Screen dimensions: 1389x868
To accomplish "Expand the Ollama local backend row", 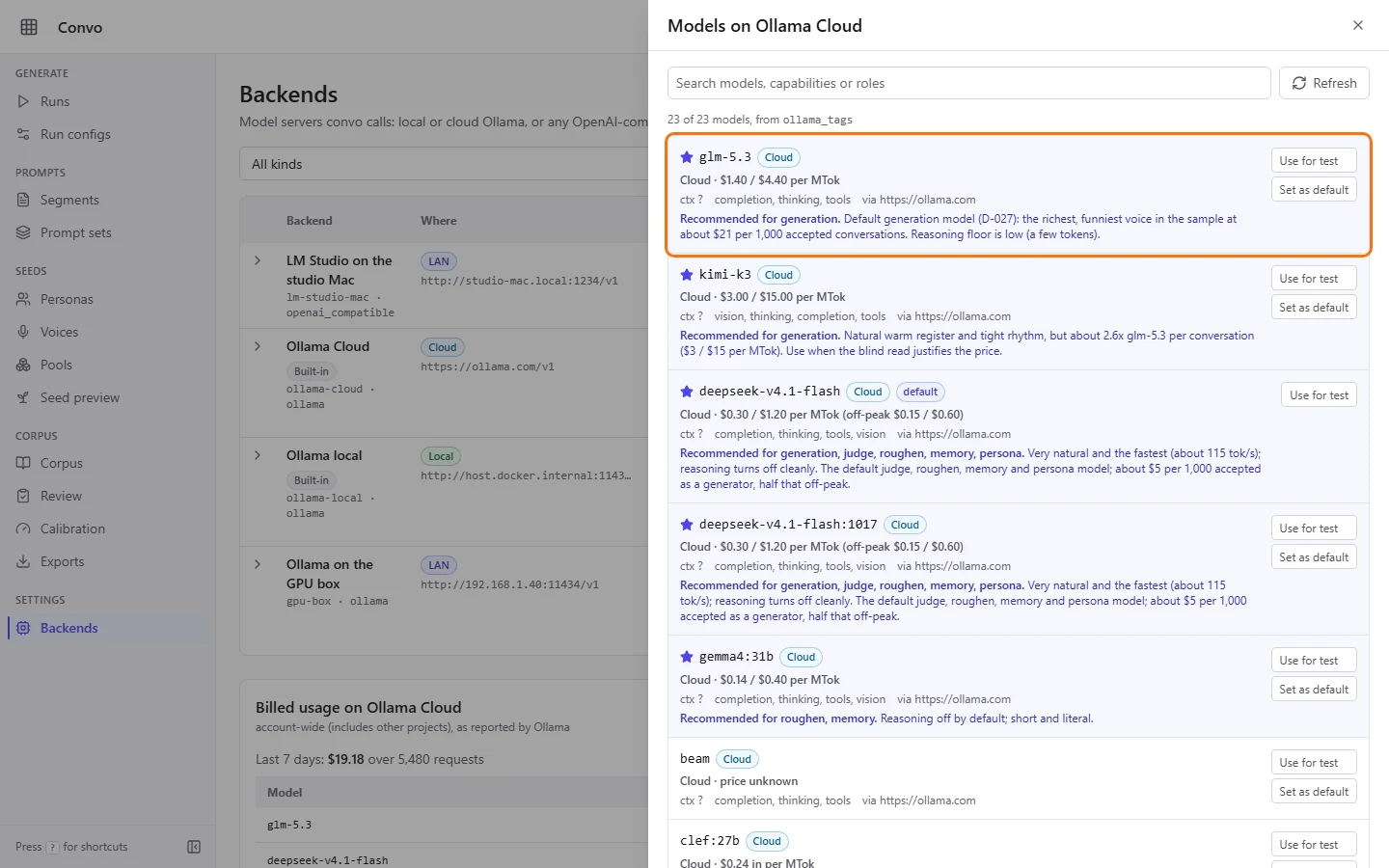I will pyautogui.click(x=258, y=455).
